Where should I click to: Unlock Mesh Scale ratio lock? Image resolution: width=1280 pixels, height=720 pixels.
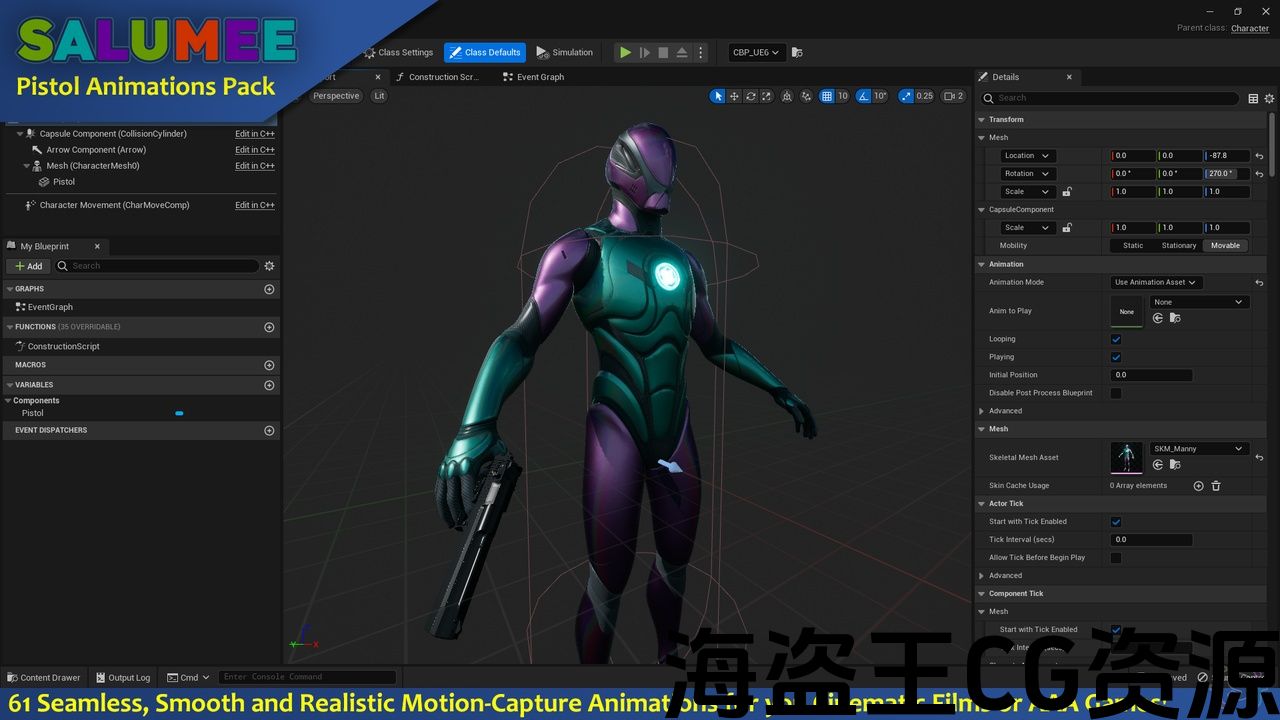[1067, 192]
